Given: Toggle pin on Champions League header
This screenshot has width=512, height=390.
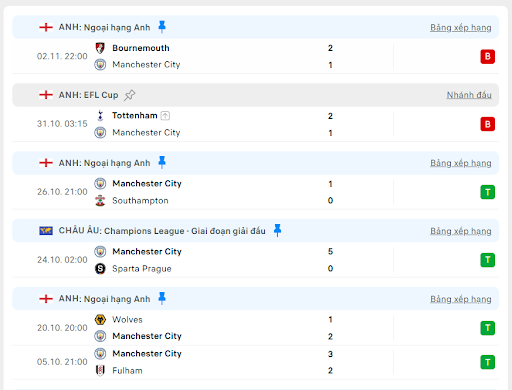Looking at the screenshot, I should (x=277, y=230).
